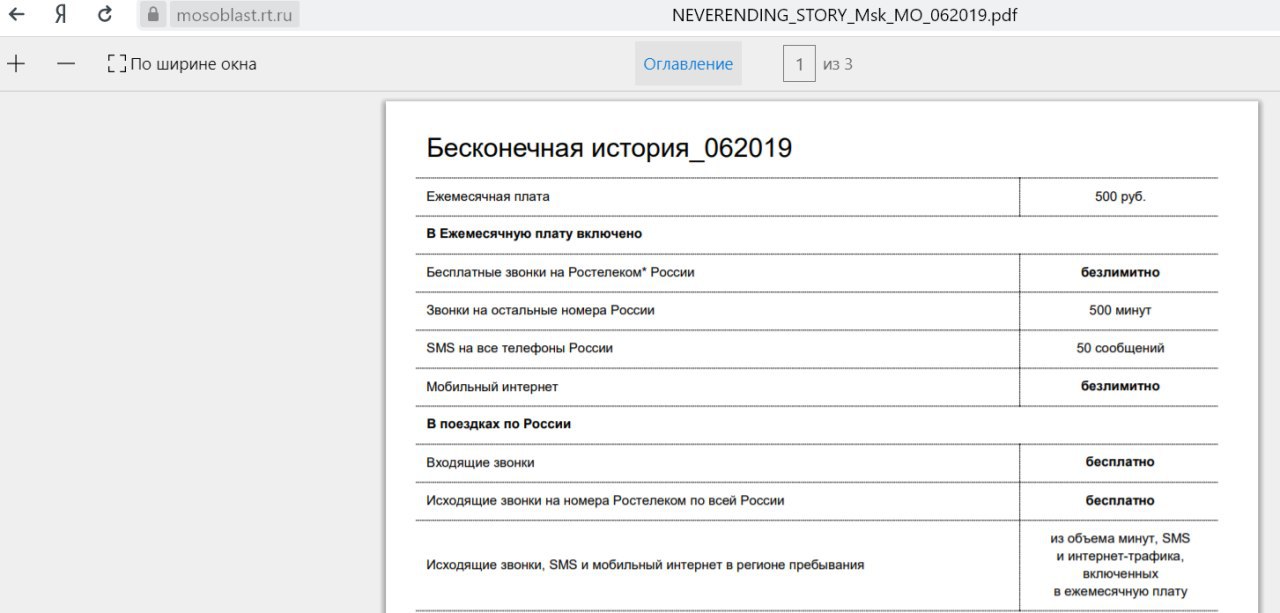Click the 500 руб. value

click(x=1120, y=197)
